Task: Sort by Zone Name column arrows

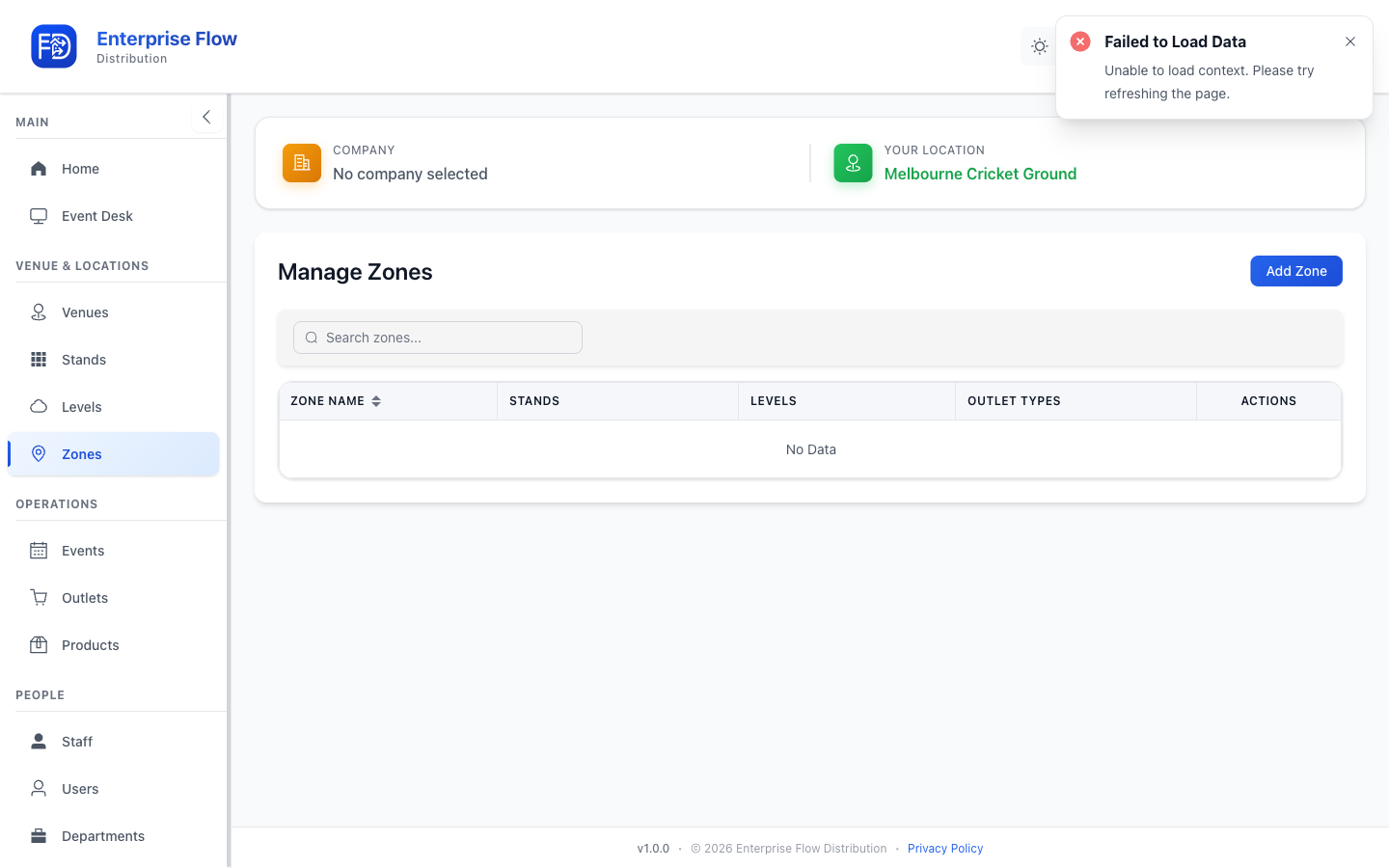Action: pyautogui.click(x=376, y=401)
